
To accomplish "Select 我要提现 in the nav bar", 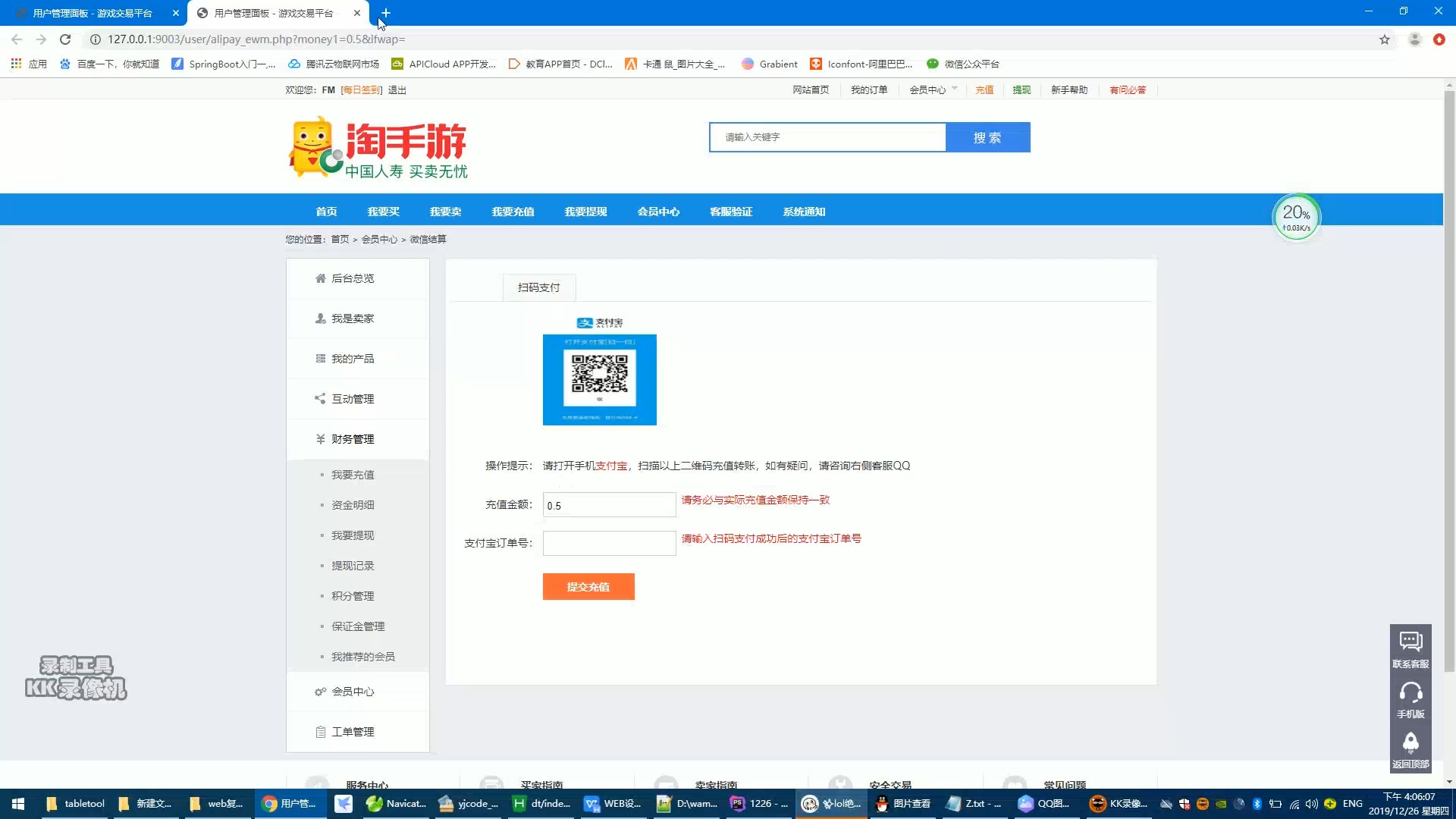I will (x=585, y=212).
